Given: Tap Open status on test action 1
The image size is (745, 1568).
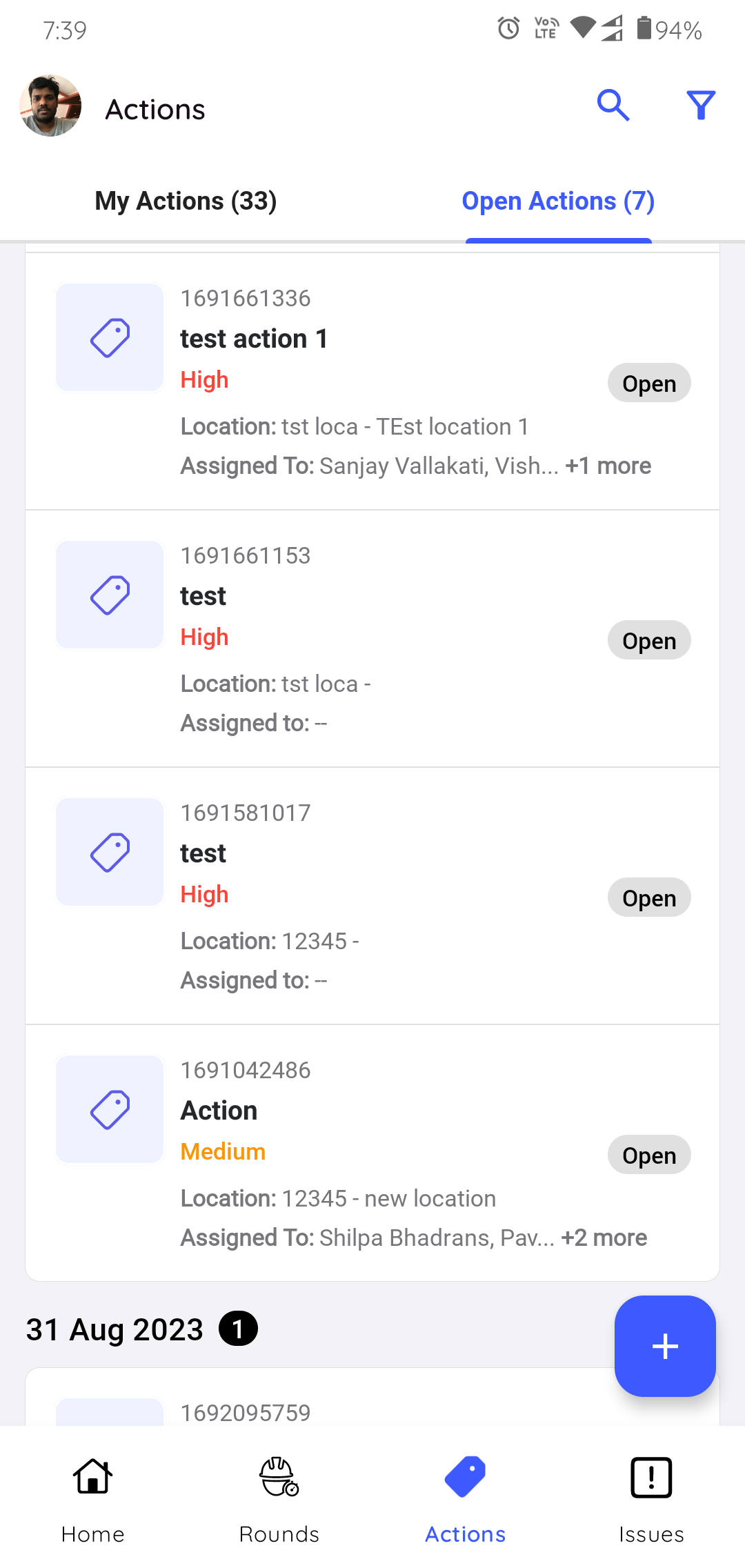Looking at the screenshot, I should [649, 384].
